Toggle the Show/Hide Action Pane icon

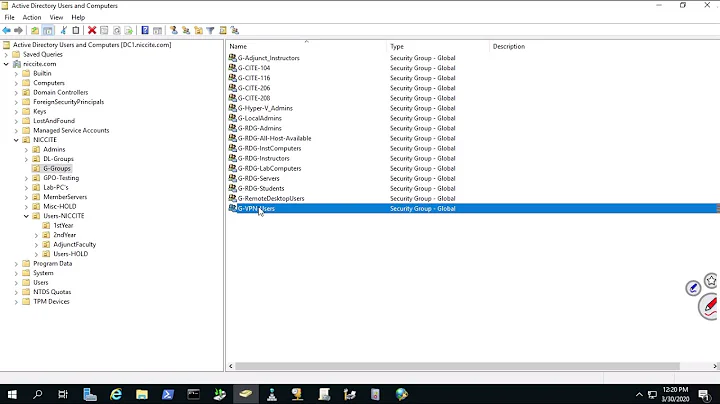click(x=158, y=30)
